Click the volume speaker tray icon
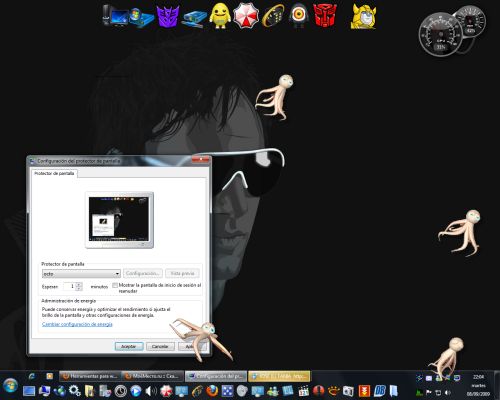 click(x=448, y=393)
